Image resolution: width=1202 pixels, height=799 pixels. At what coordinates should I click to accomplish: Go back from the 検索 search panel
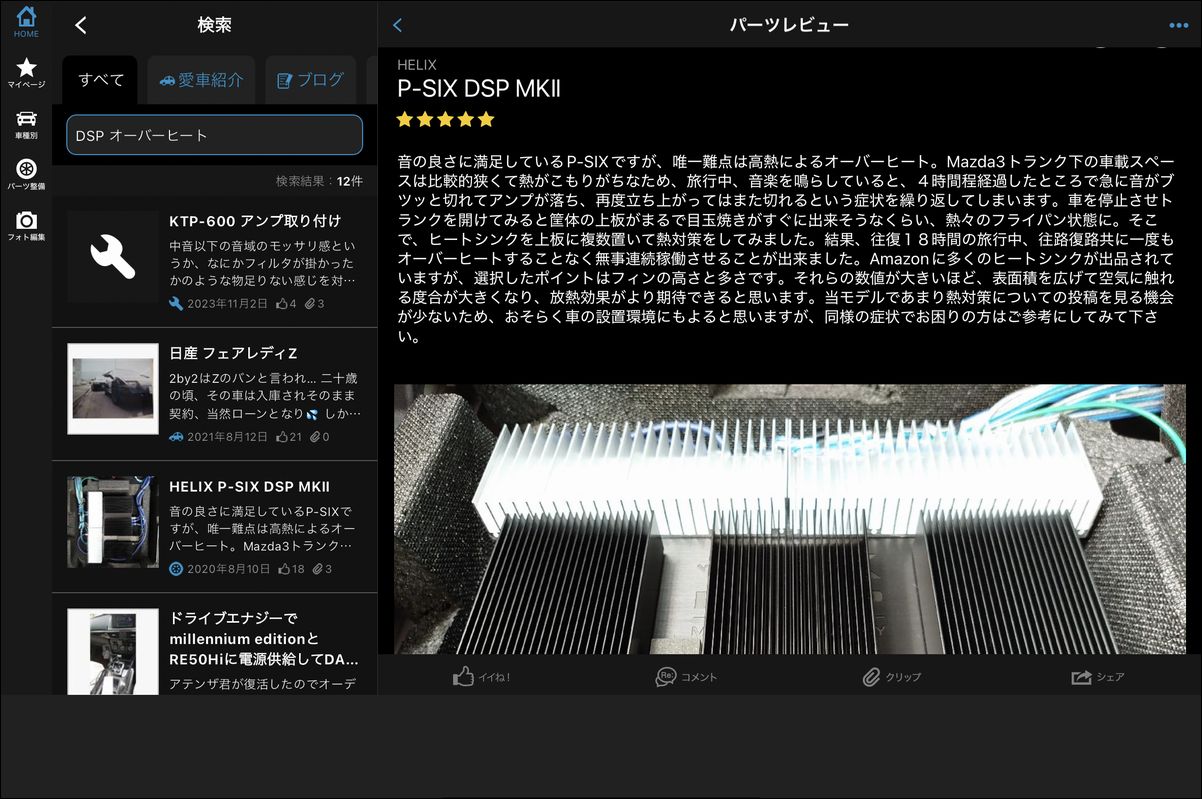81,25
